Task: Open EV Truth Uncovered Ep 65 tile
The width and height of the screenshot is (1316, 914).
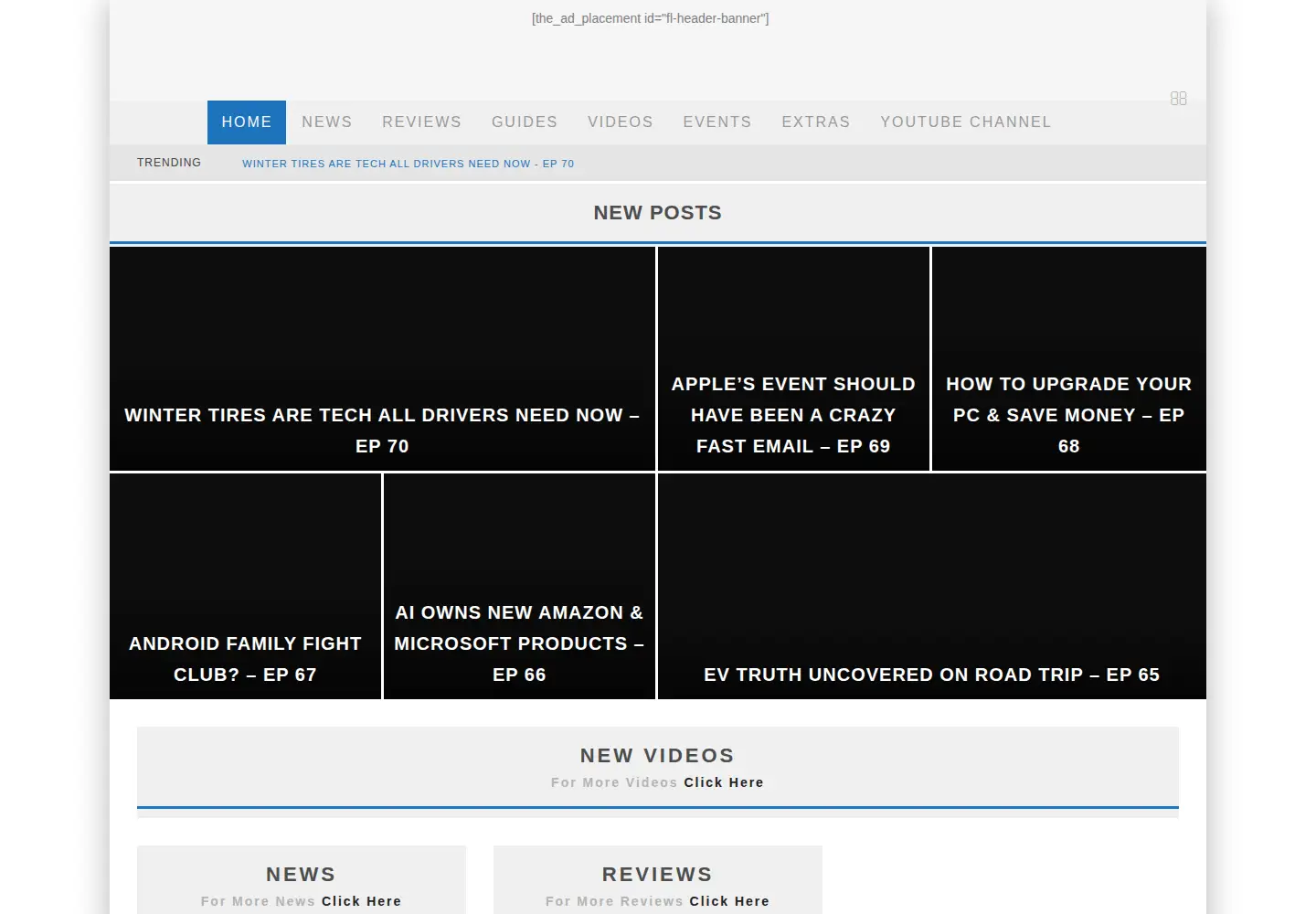Action: tap(932, 586)
